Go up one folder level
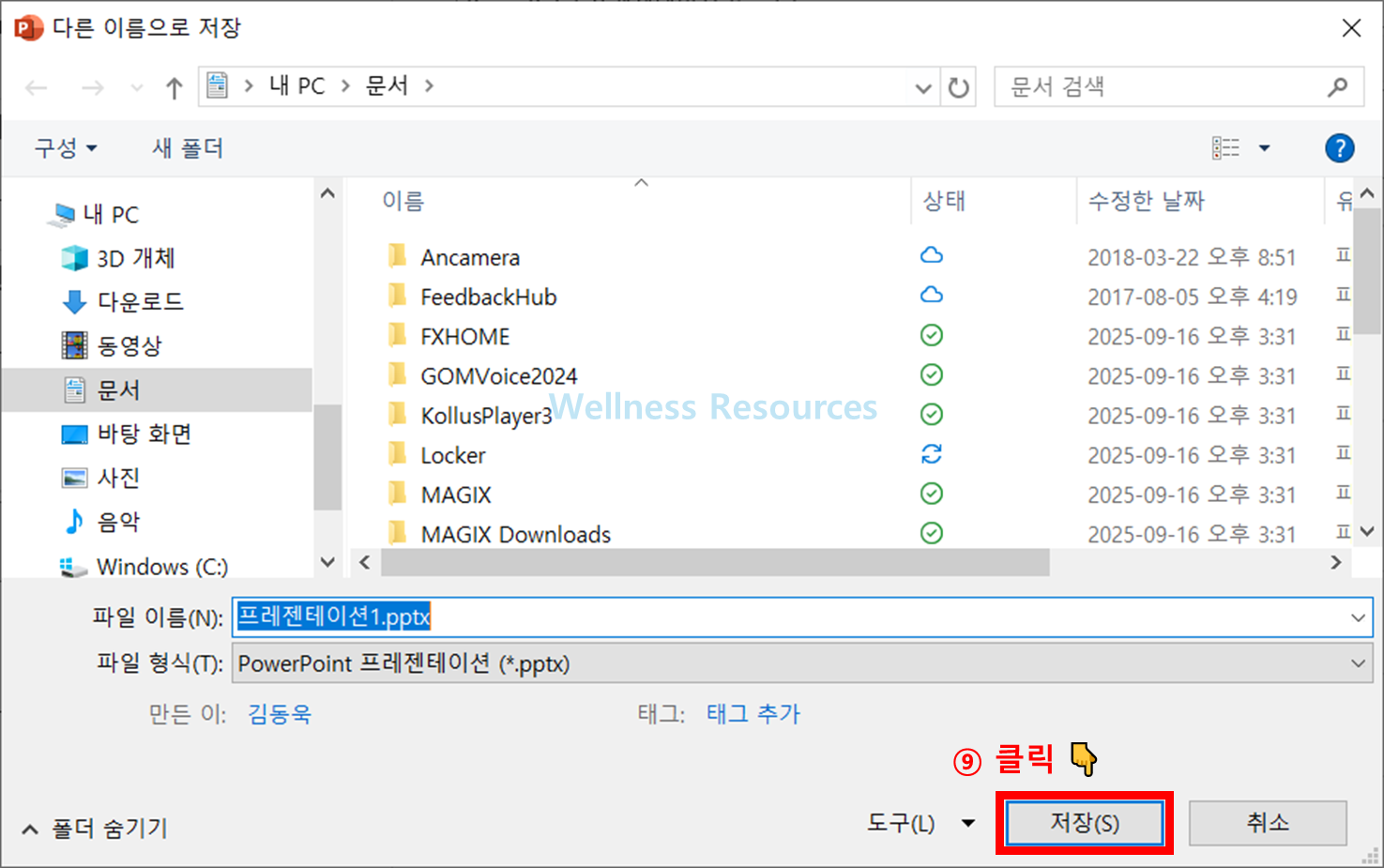 [174, 88]
